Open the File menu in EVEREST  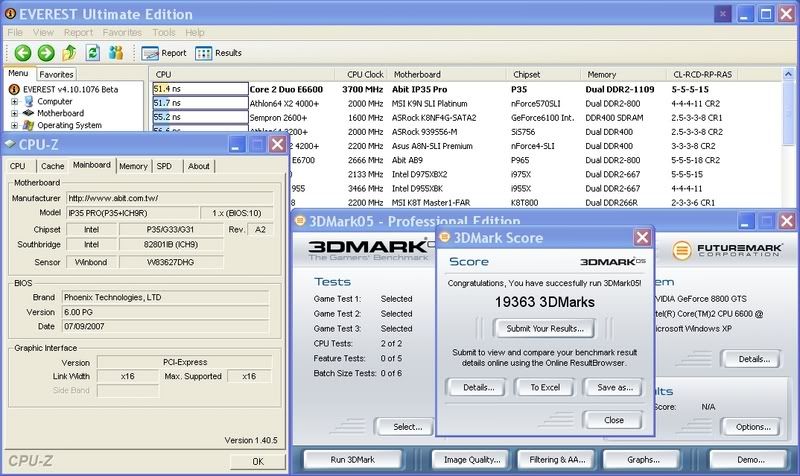15,32
